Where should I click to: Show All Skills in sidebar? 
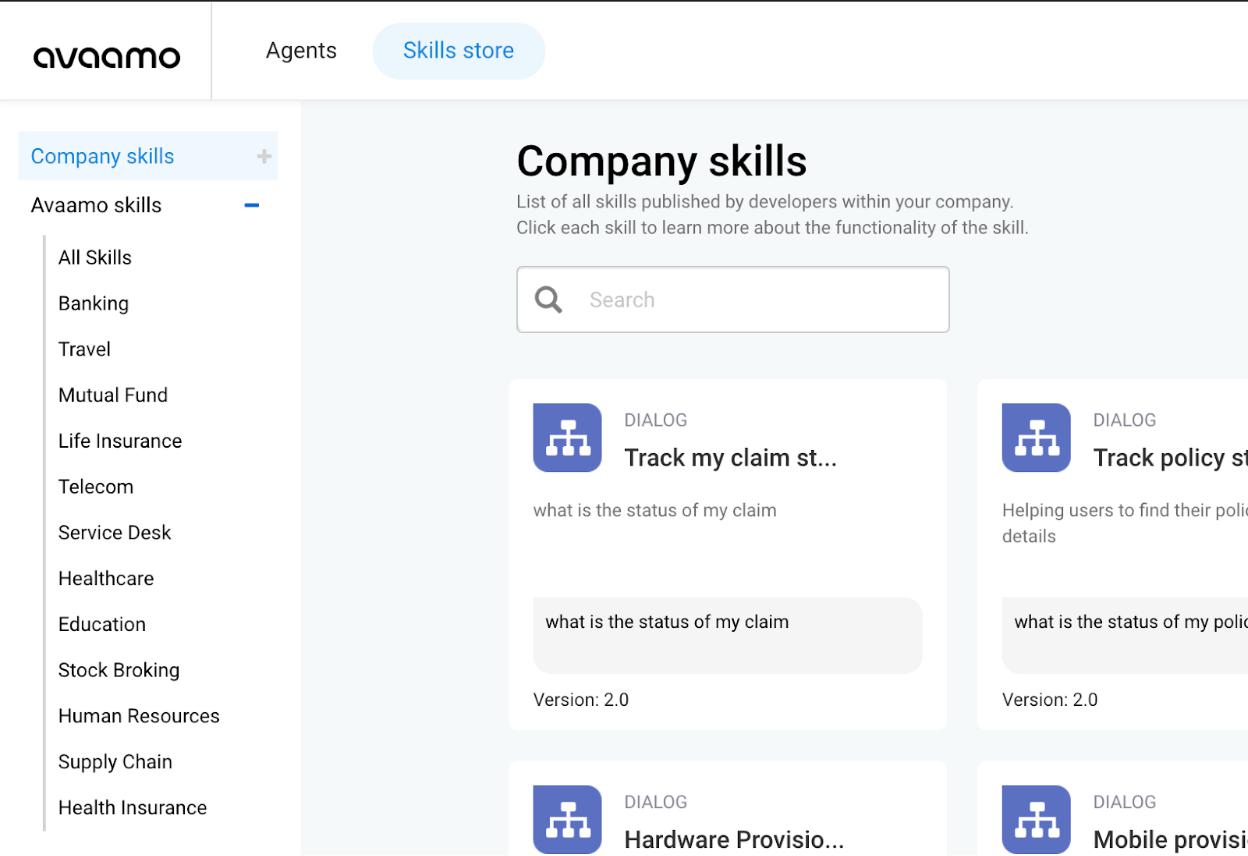pos(95,257)
